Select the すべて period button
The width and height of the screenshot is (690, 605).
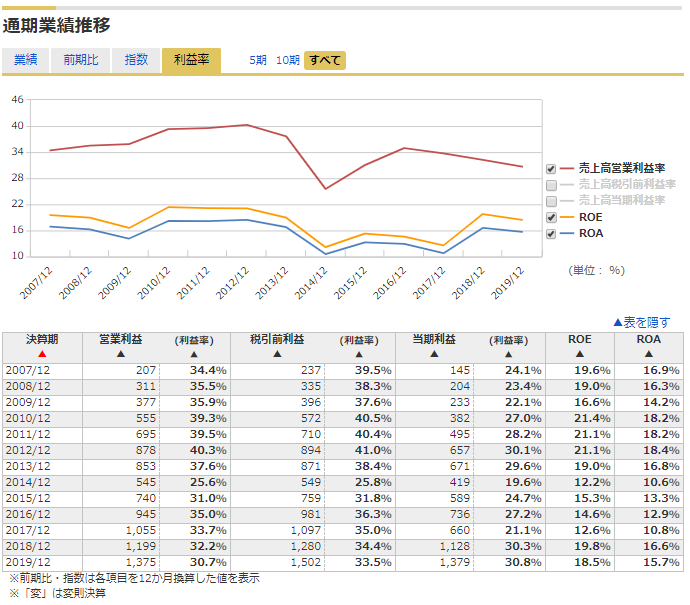click(x=325, y=60)
